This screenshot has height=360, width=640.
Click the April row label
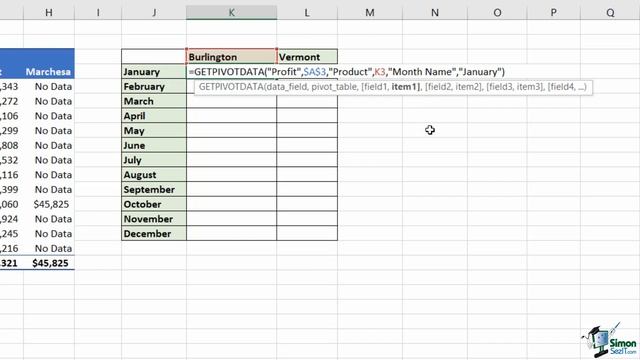point(154,116)
